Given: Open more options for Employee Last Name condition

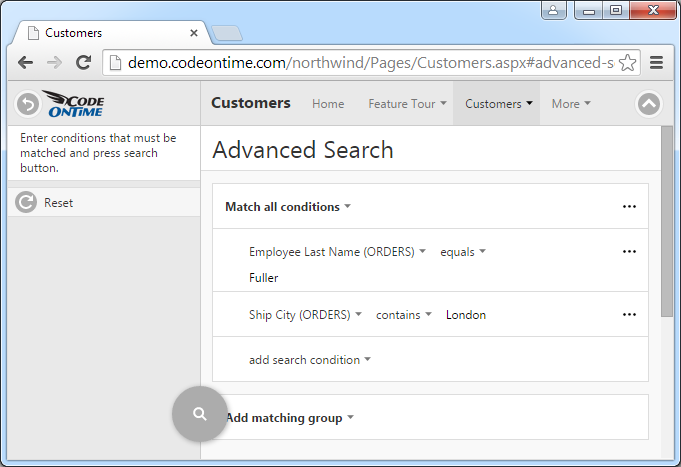Looking at the screenshot, I should tap(629, 252).
